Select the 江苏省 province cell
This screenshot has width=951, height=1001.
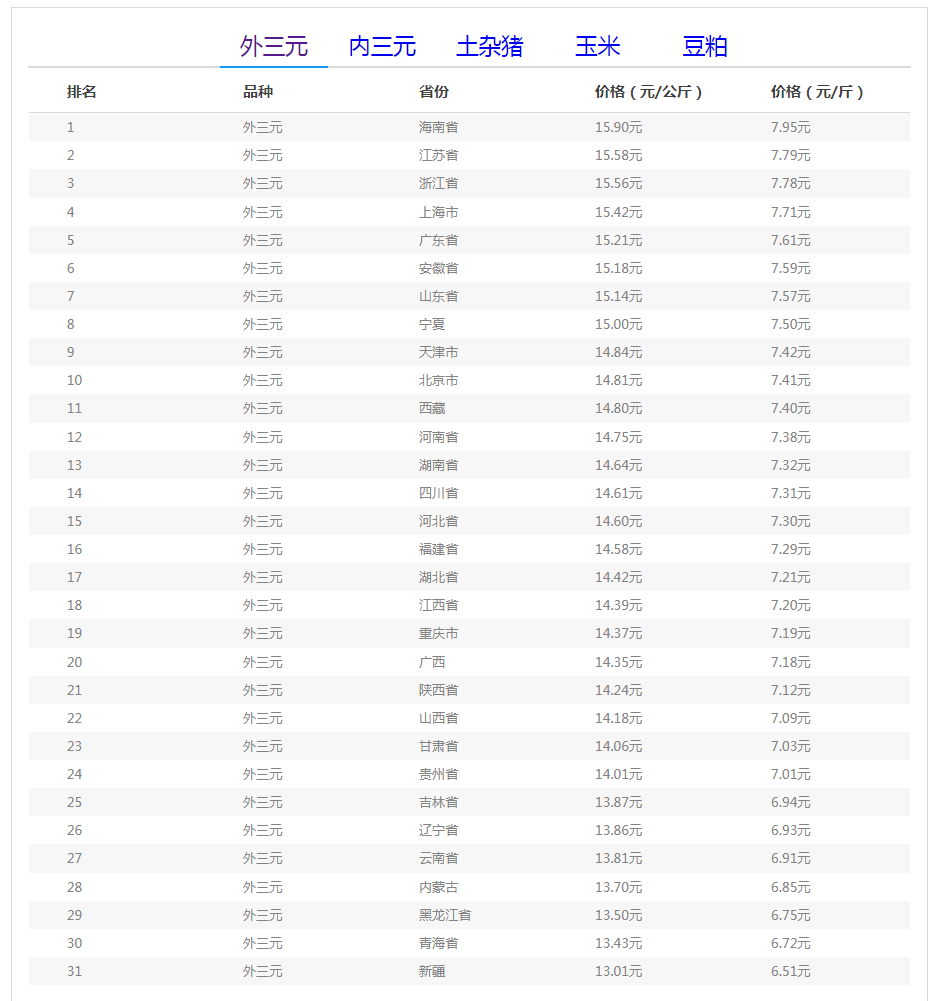438,155
